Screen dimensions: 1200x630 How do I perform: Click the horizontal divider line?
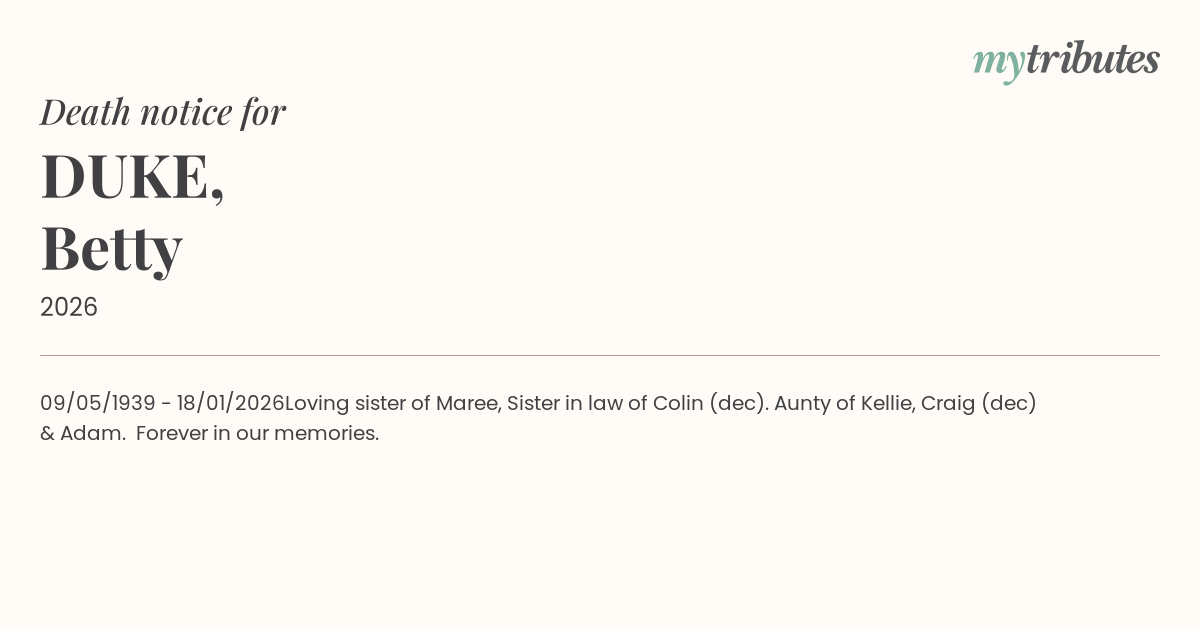600,355
